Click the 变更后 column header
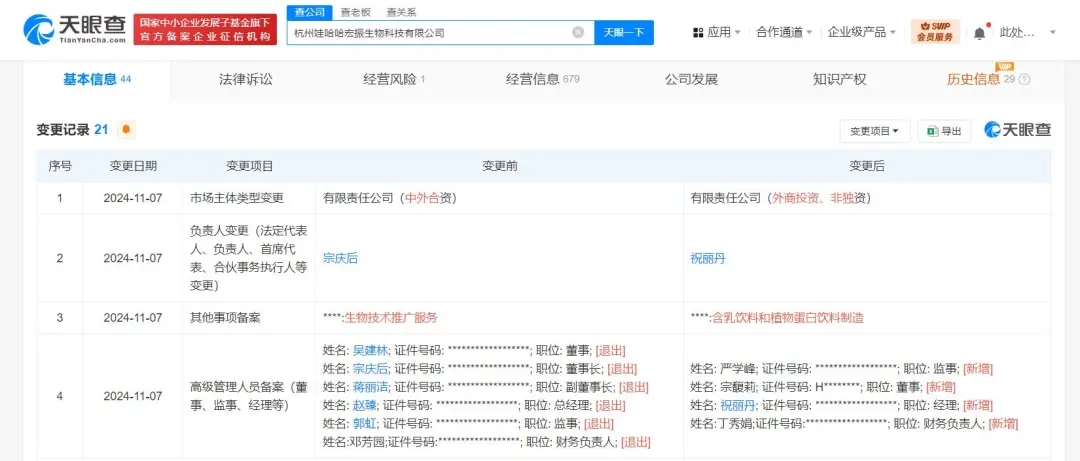Viewport: 1080px width, 461px height. pos(867,166)
